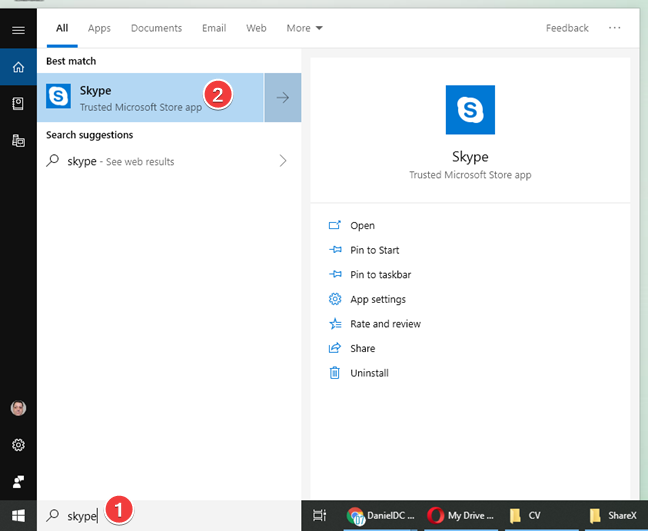648x531 pixels.
Task: Expand skype web results chevron
Action: point(283,160)
